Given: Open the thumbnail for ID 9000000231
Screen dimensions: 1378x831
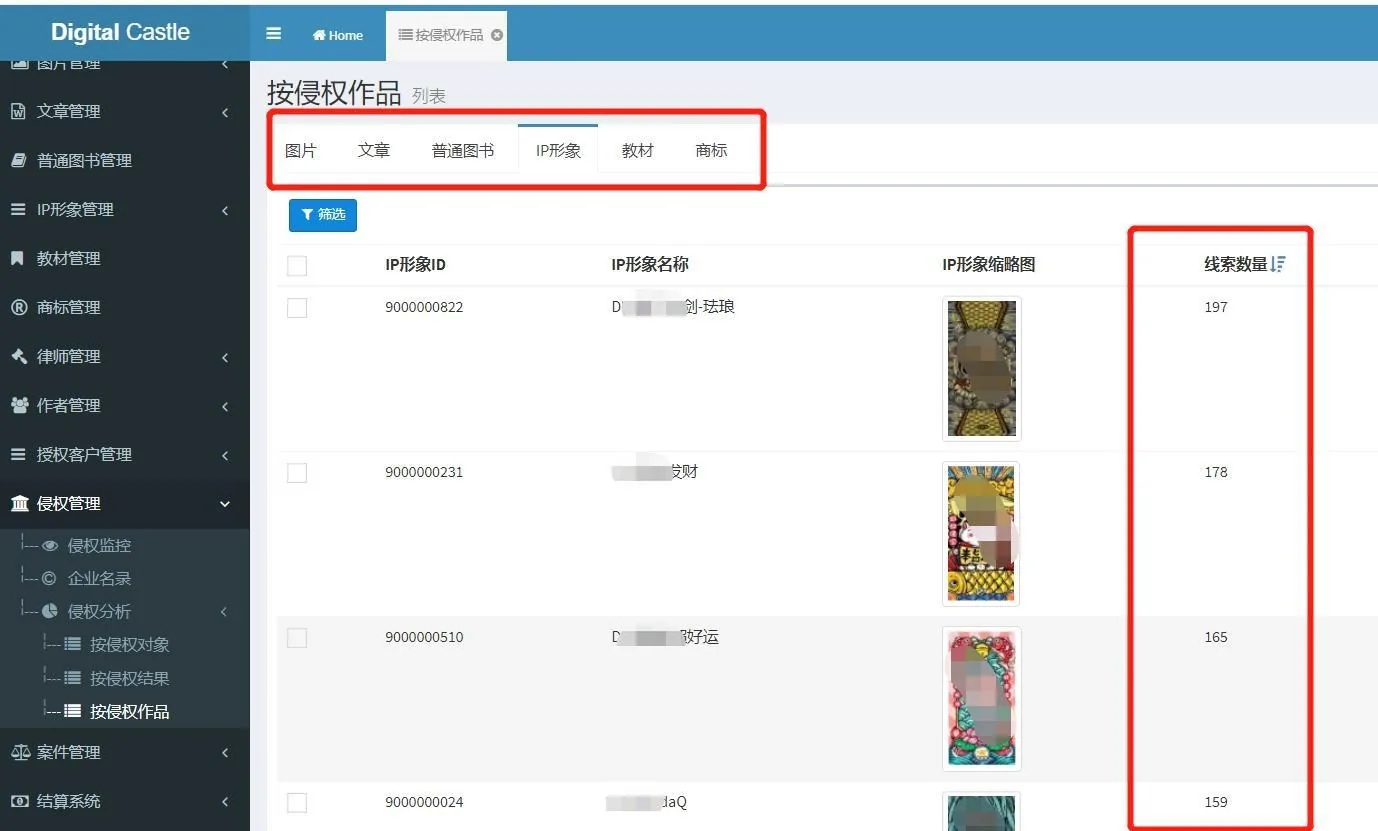Looking at the screenshot, I should [x=982, y=534].
